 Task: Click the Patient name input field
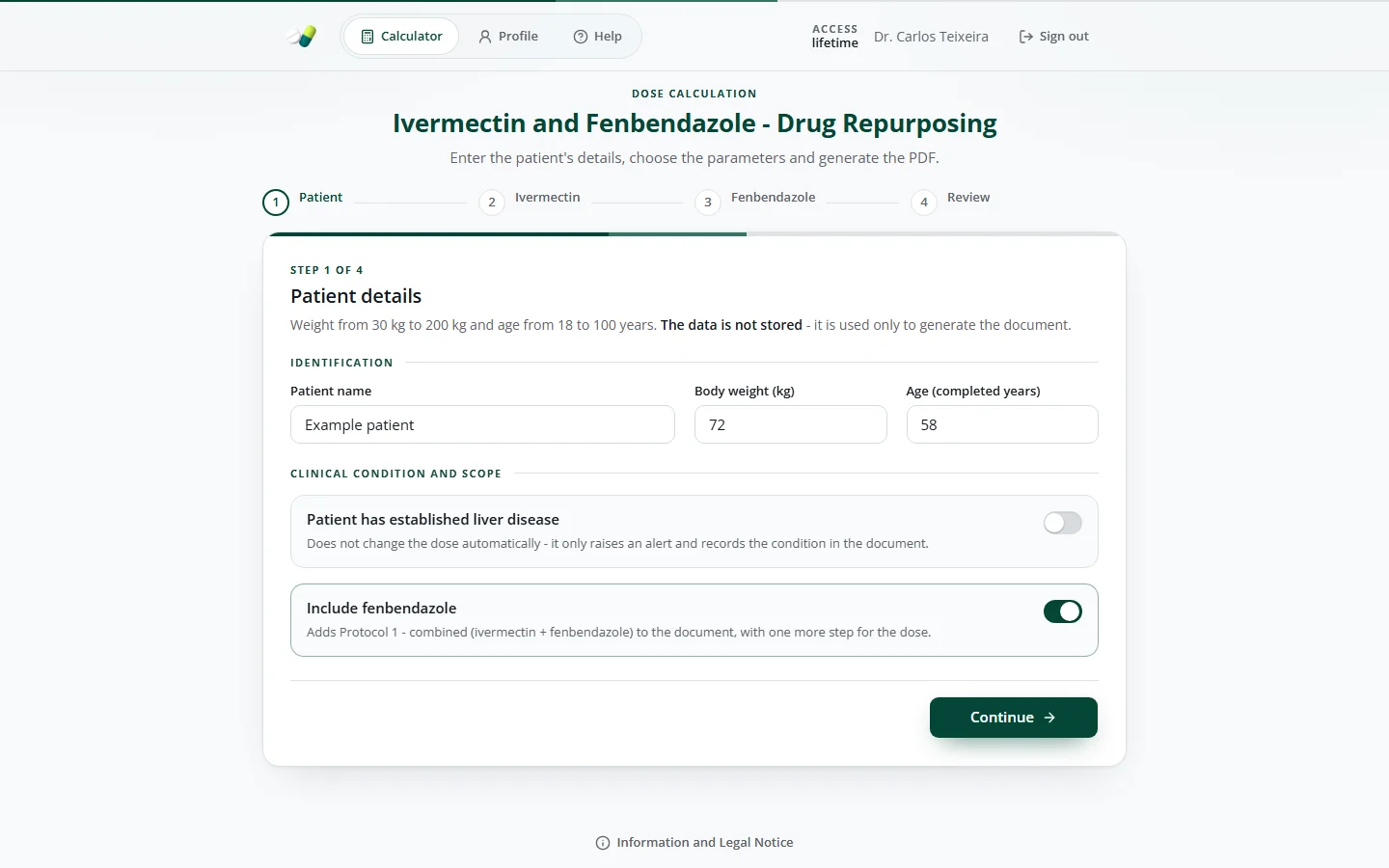pos(482,424)
